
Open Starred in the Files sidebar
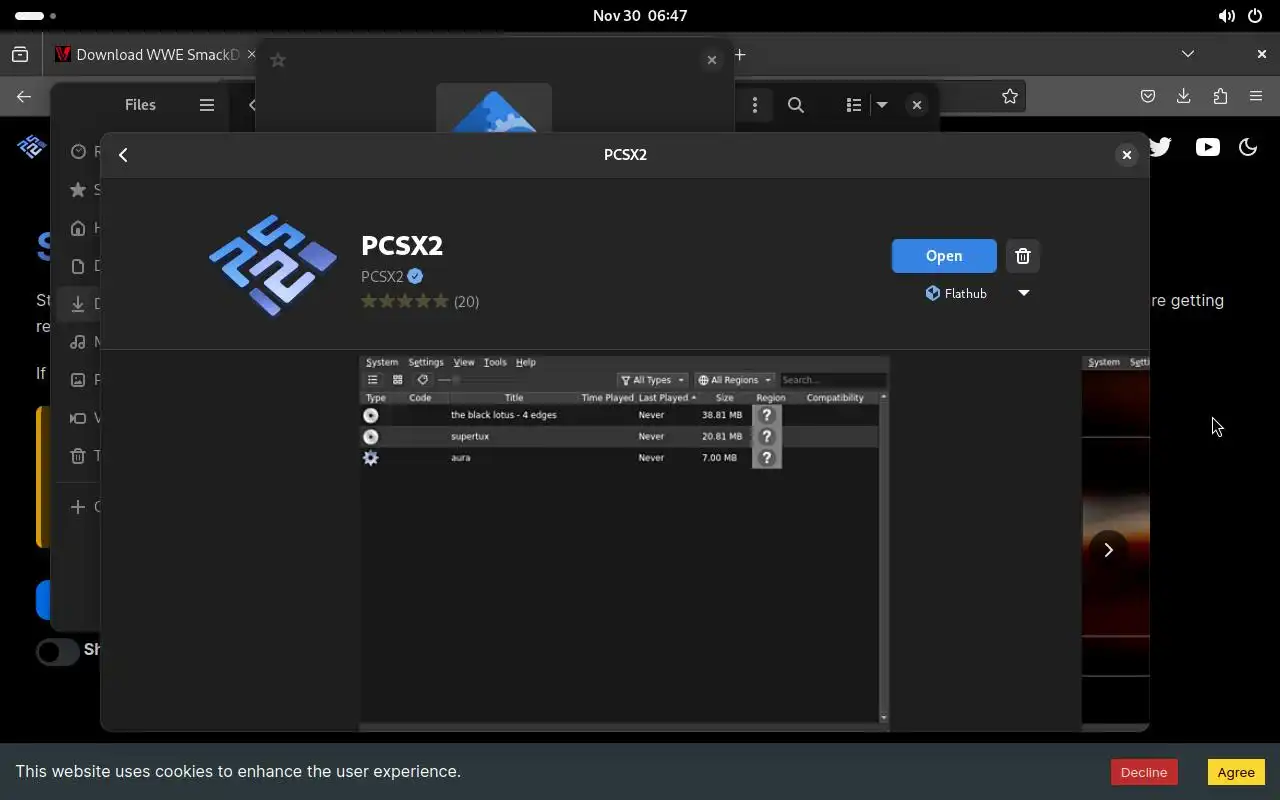[x=78, y=190]
